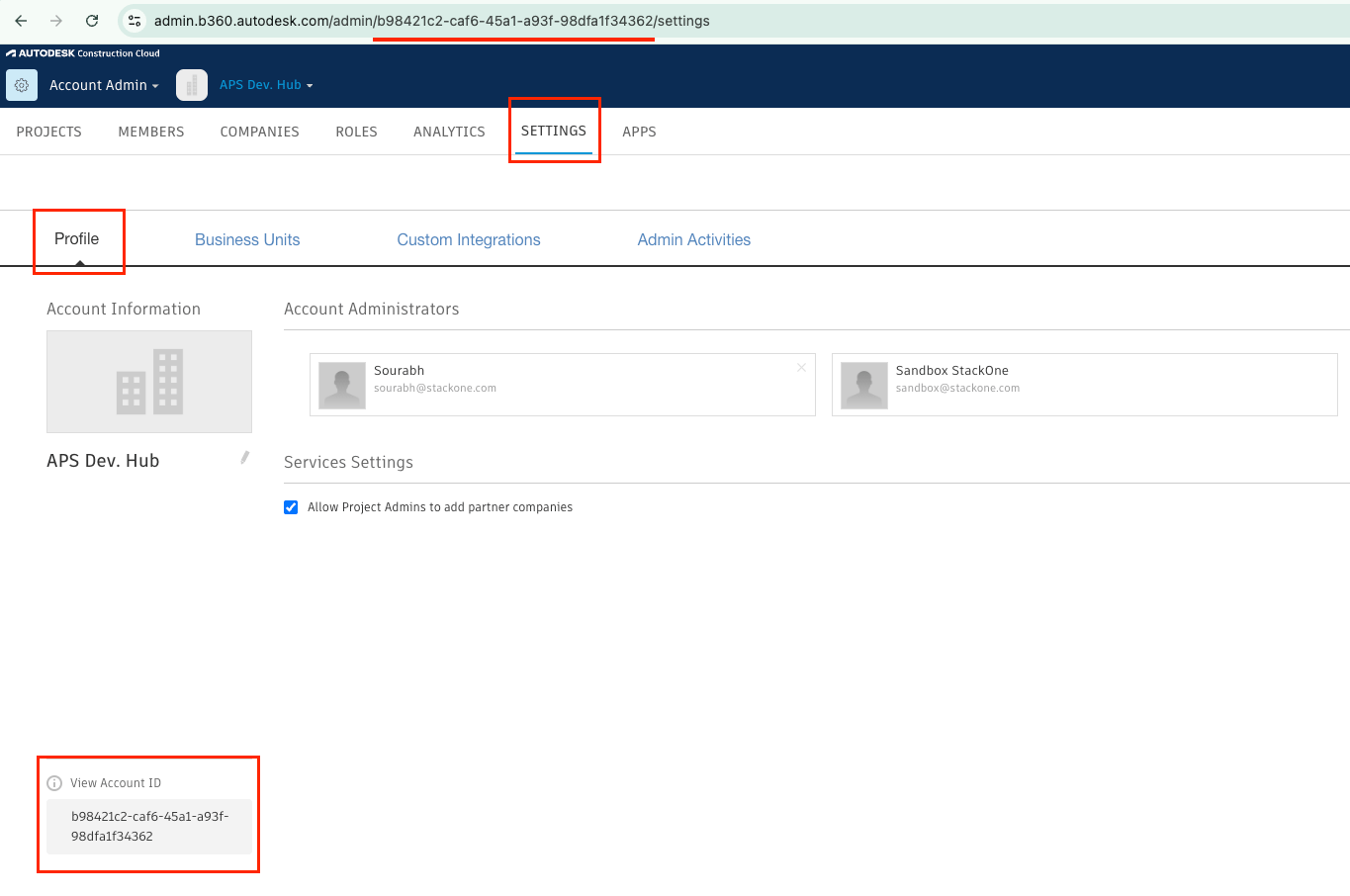
Task: Open site info icon in address bar
Action: pyautogui.click(x=135, y=21)
